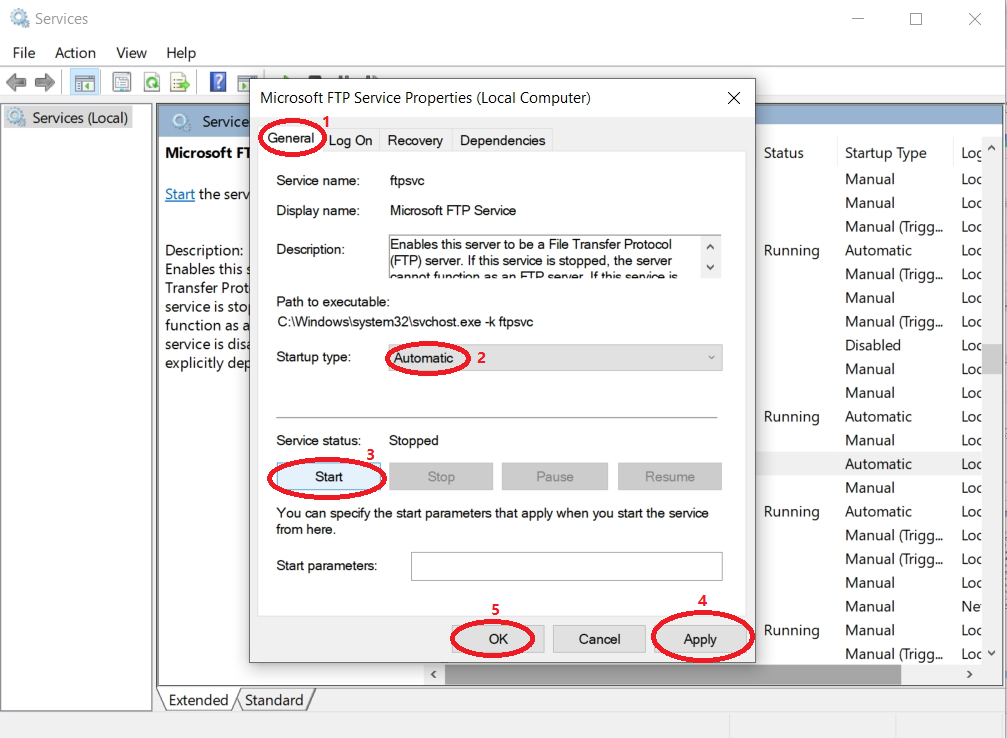
Task: Click the Apply button
Action: [700, 639]
